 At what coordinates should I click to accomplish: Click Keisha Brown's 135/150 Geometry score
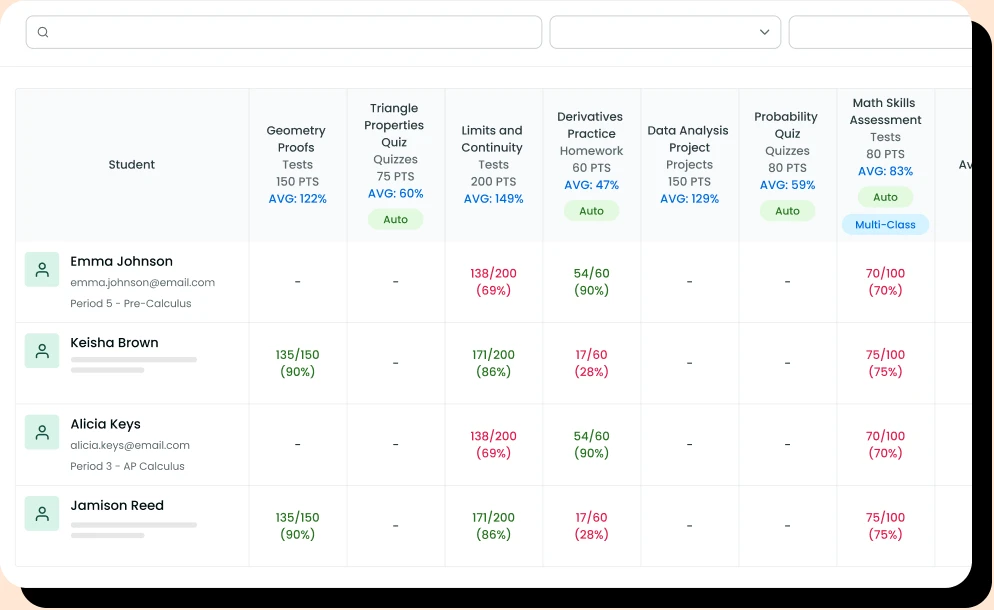pos(297,363)
